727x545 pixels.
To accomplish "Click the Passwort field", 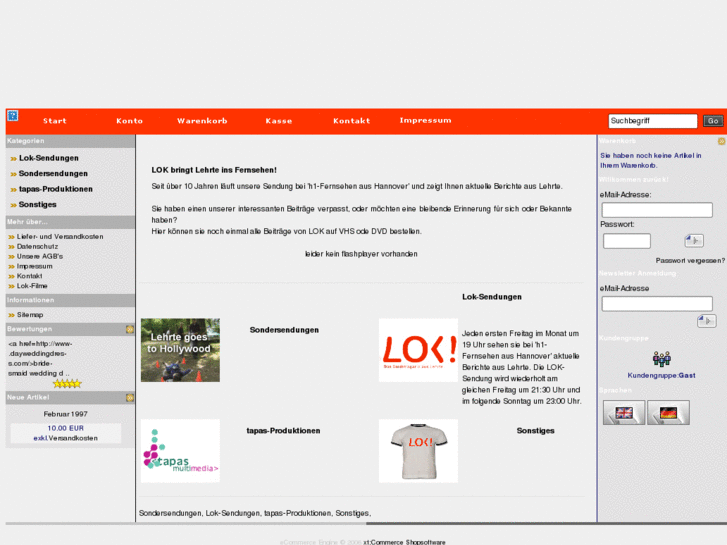I will coord(627,241).
